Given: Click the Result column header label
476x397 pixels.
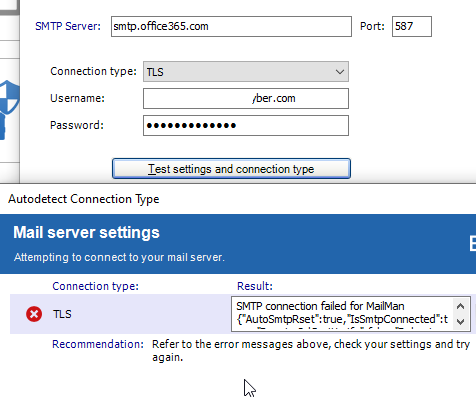Looking at the screenshot, I should pos(255,286).
